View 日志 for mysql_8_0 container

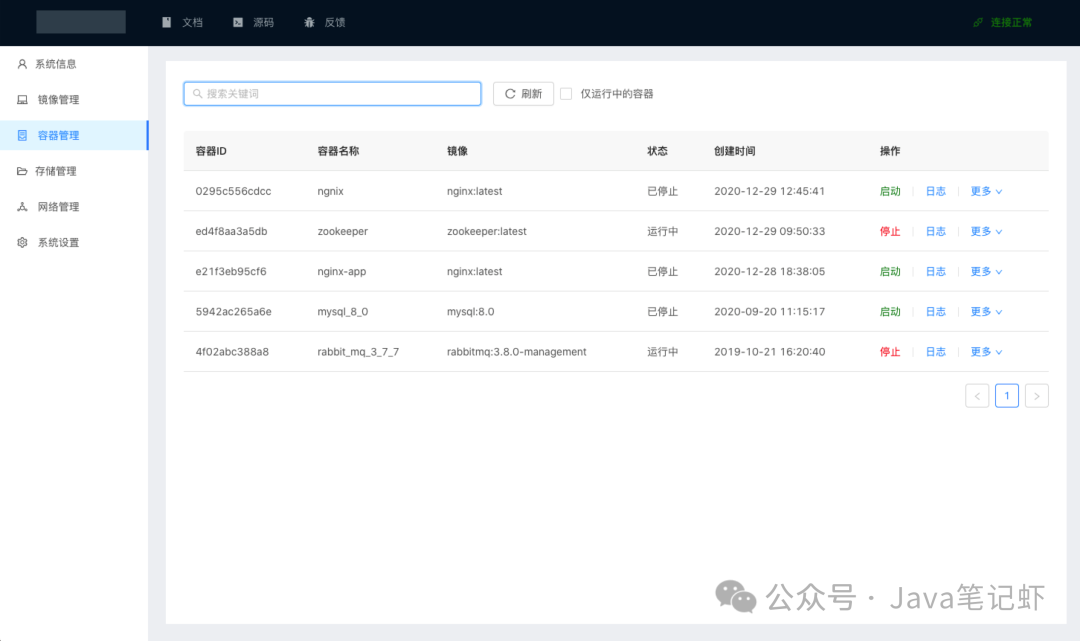point(935,312)
